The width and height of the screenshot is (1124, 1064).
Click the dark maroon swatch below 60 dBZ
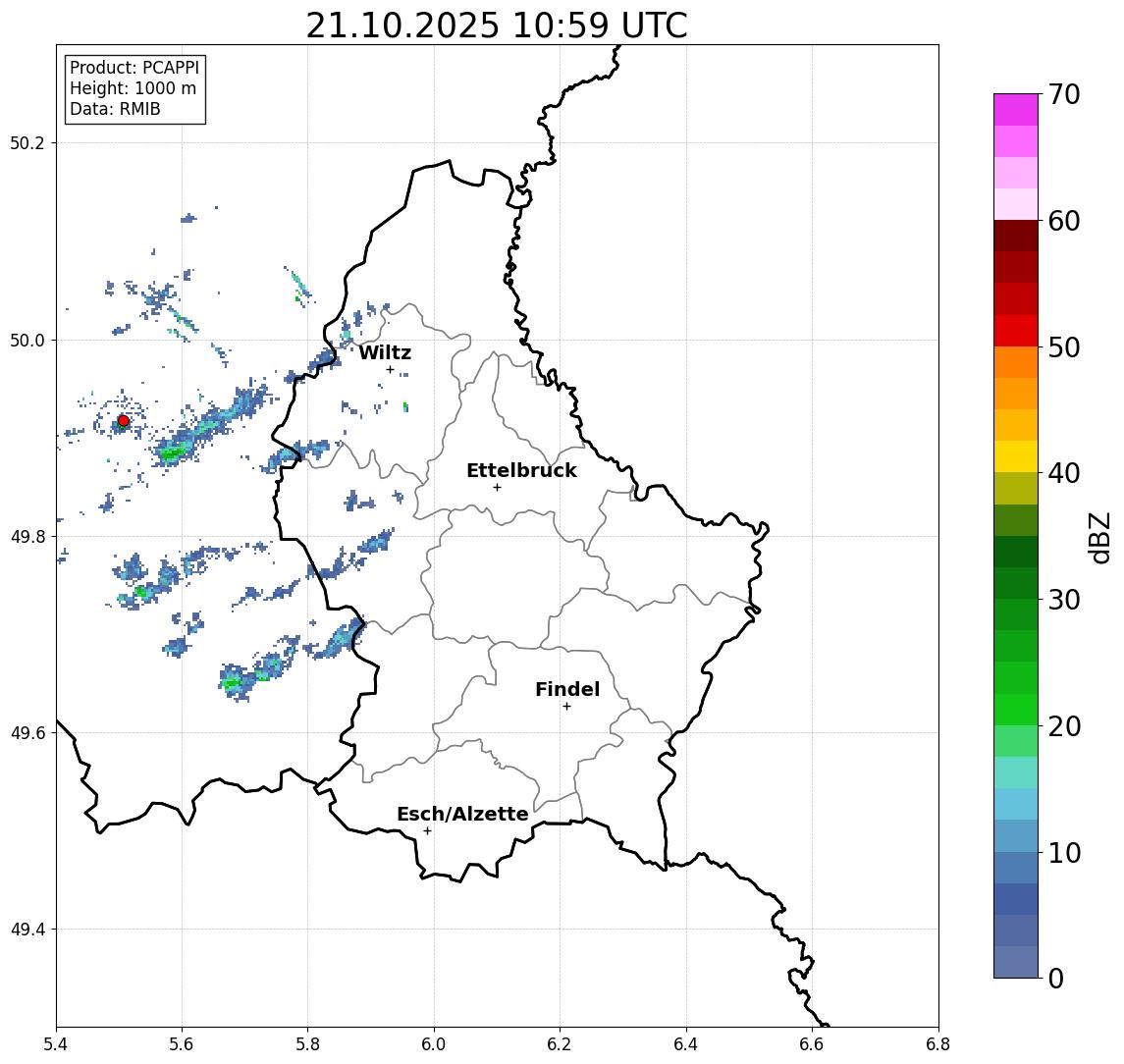pyautogui.click(x=1016, y=236)
